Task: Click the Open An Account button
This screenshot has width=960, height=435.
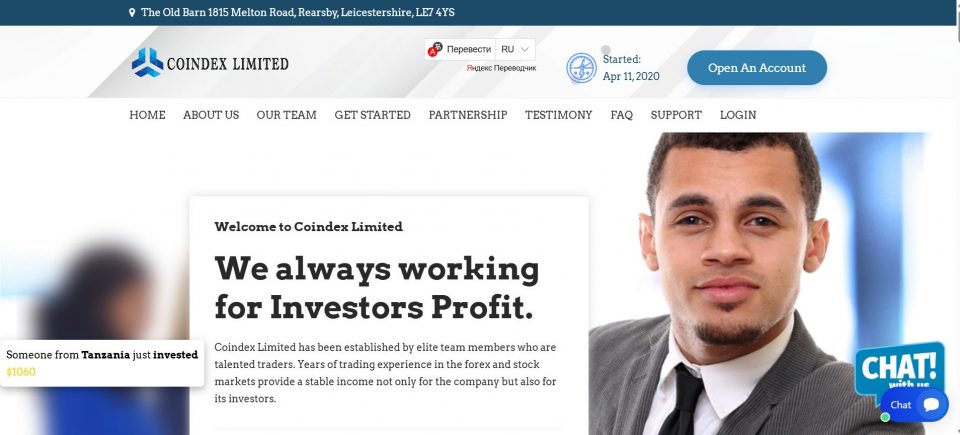Action: (x=756, y=68)
